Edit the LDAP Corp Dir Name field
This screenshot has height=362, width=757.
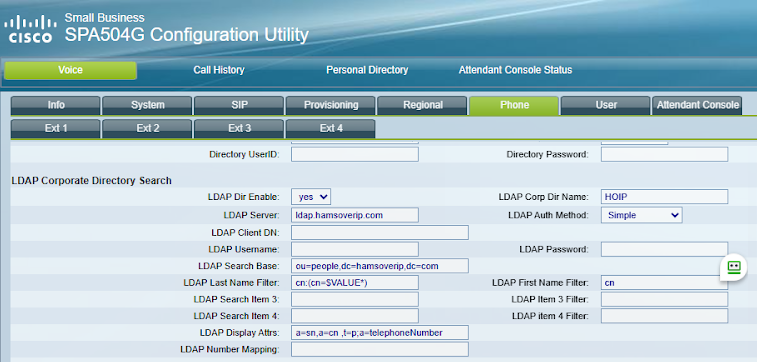[664, 197]
